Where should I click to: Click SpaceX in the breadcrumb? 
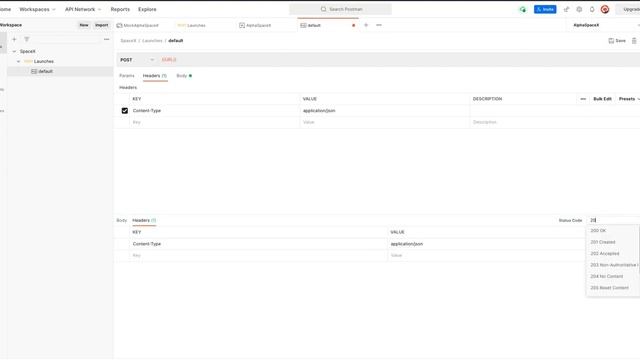[128, 41]
